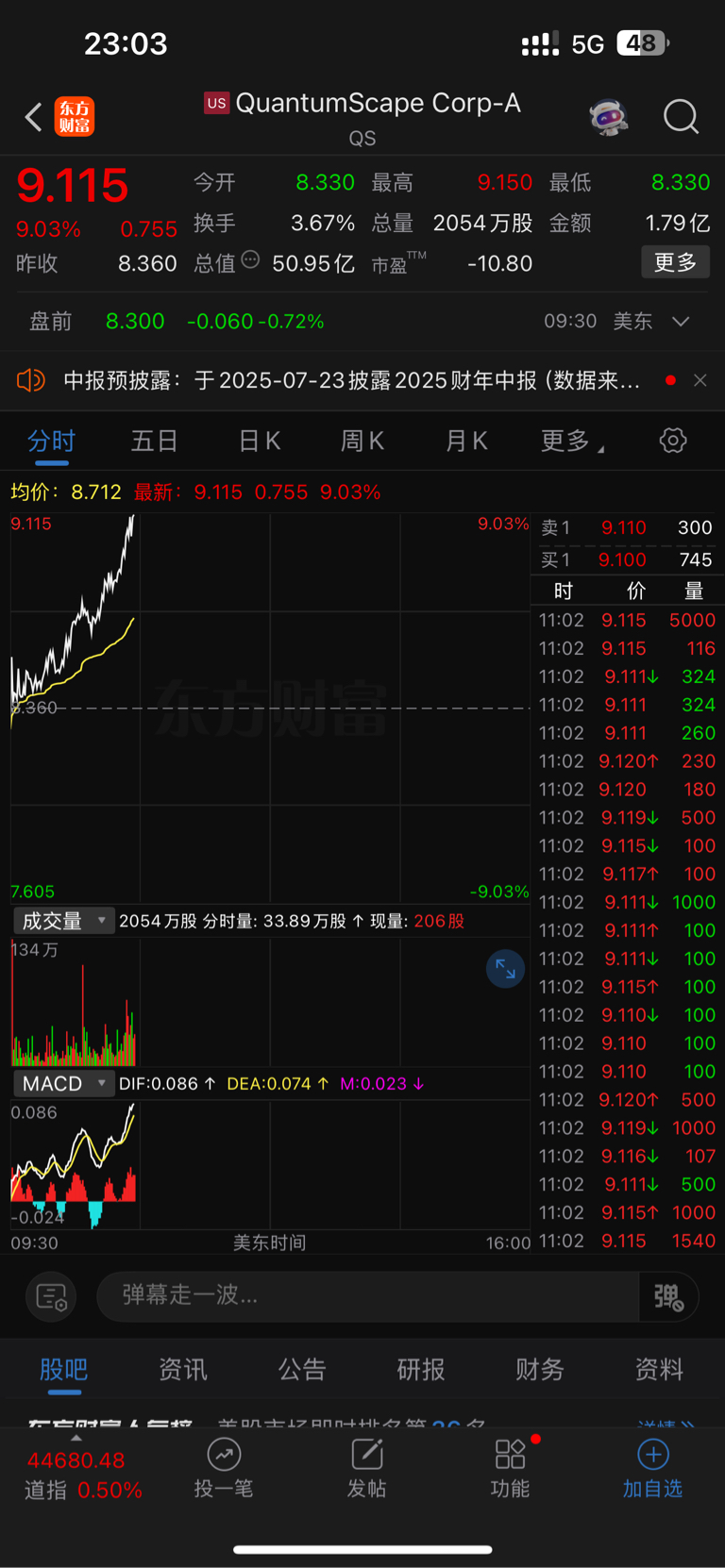The image size is (725, 1568).
Task: Open the 成交量 indicator dropdown
Action: [x=63, y=921]
